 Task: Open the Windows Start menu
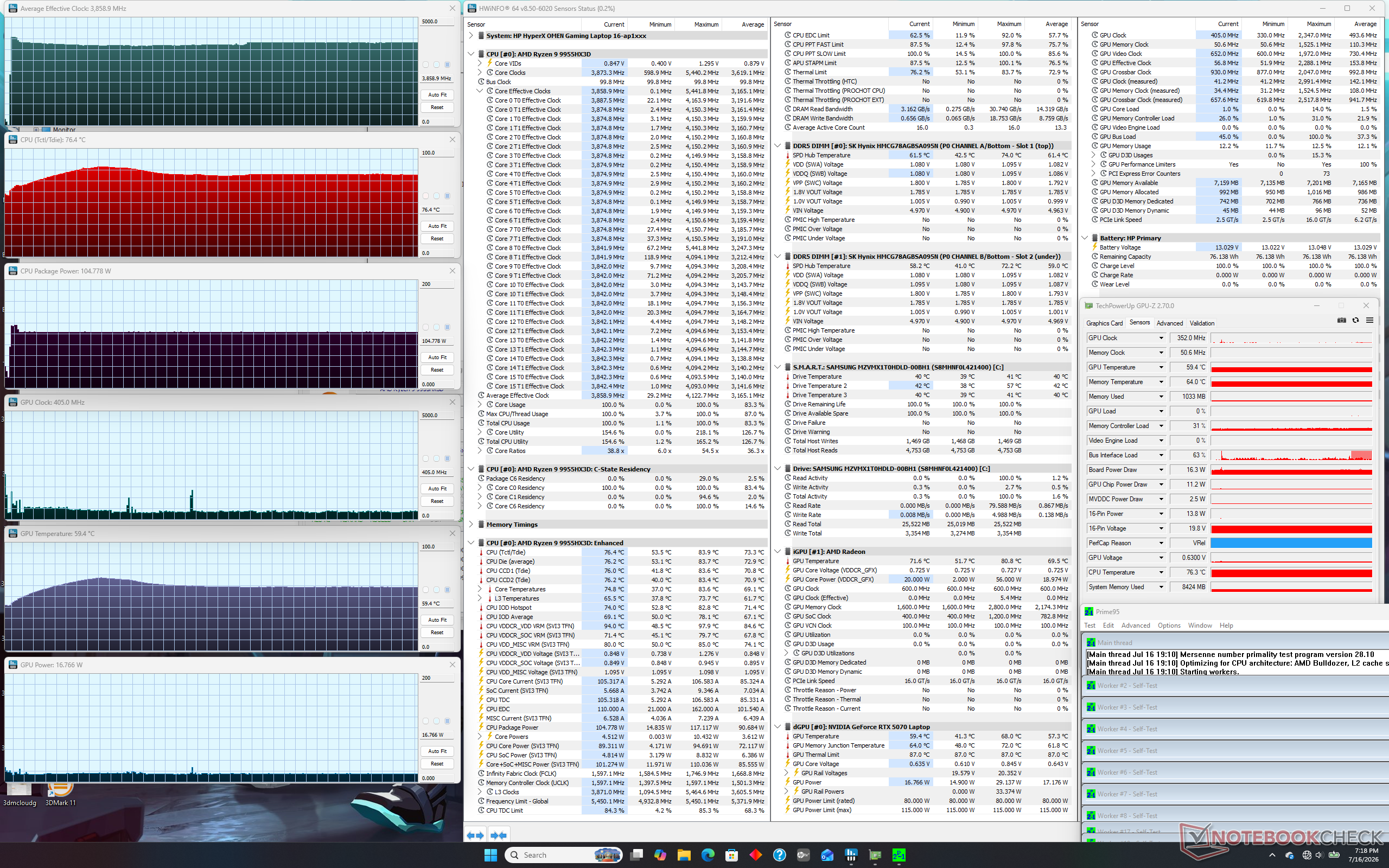[490, 855]
